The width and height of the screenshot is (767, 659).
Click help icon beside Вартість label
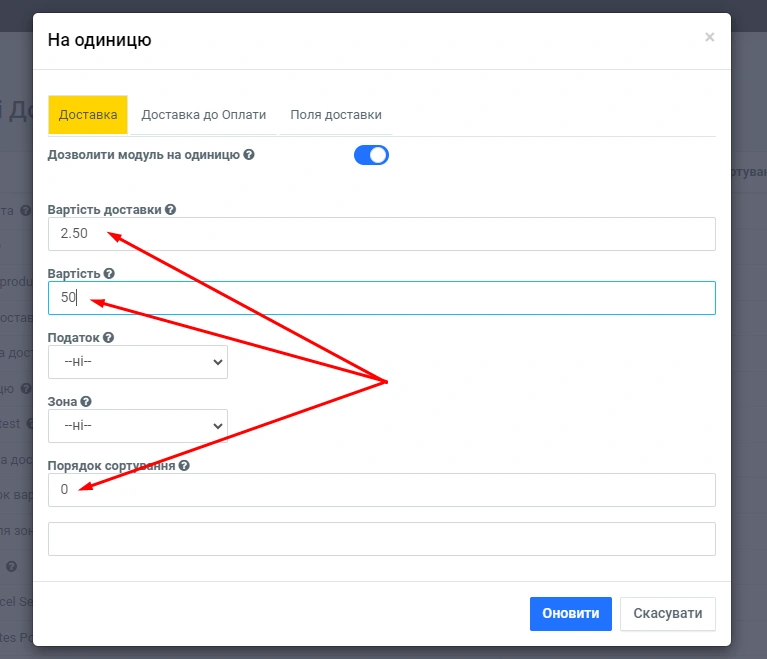point(109,273)
